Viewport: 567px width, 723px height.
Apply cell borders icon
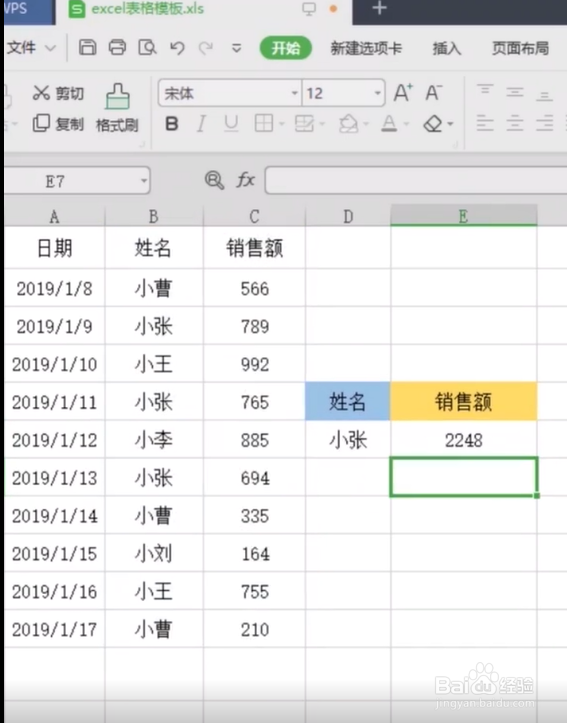pos(264,123)
